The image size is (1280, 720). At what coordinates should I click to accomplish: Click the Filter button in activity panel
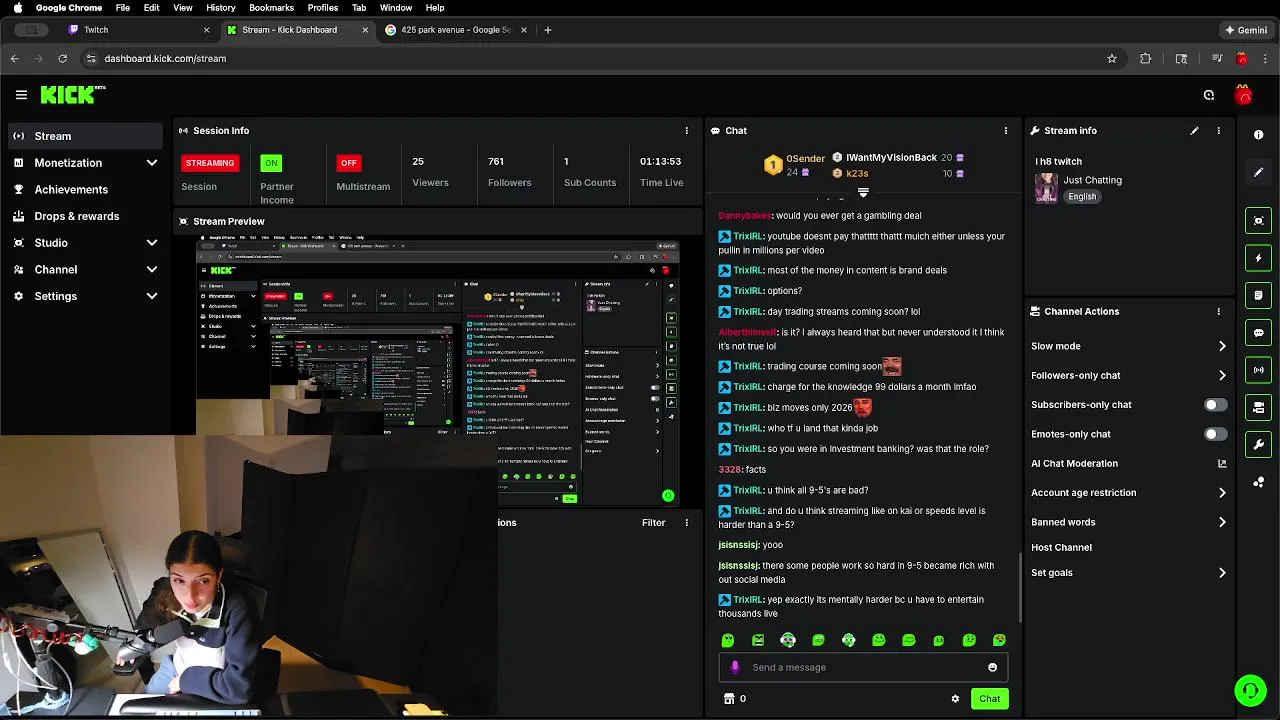coord(653,522)
